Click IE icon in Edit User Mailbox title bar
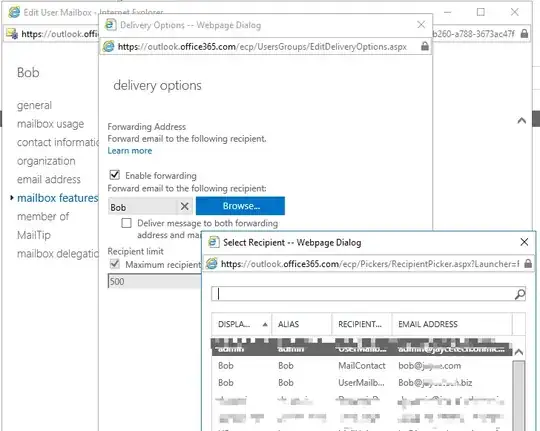The width and height of the screenshot is (540, 431). [x=14, y=12]
